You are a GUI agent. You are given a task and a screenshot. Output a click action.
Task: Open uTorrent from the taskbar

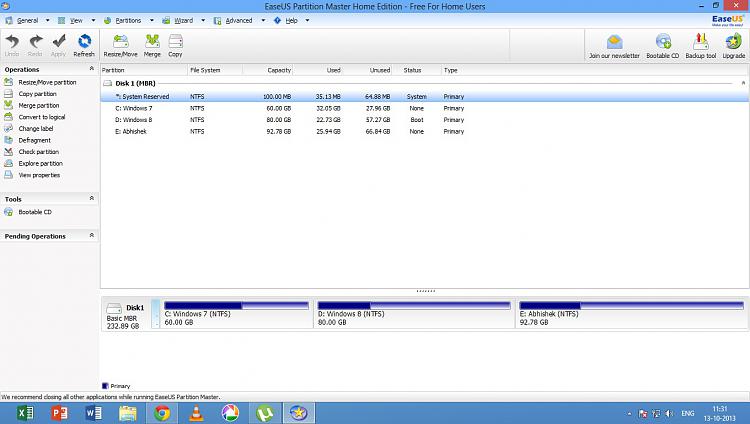pyautogui.click(x=265, y=413)
